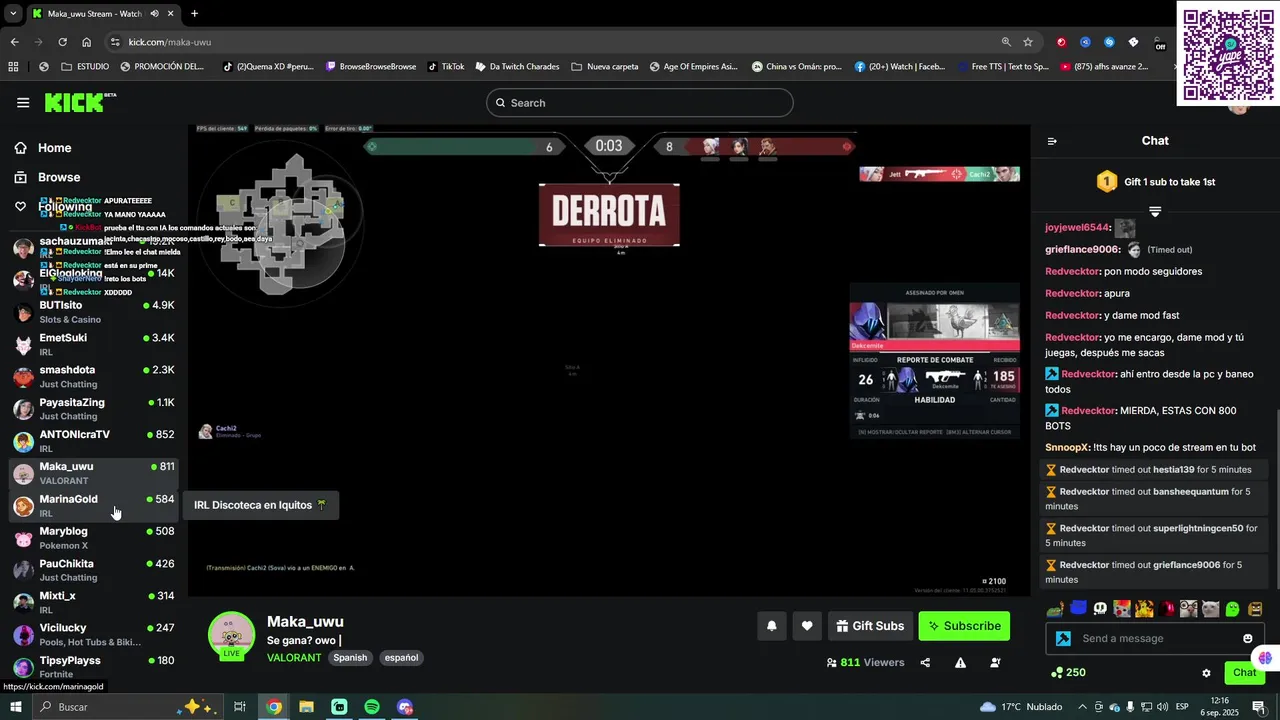Click the moderator hammer icon in message box
Viewport: 1280px width, 720px height.
[1063, 639]
